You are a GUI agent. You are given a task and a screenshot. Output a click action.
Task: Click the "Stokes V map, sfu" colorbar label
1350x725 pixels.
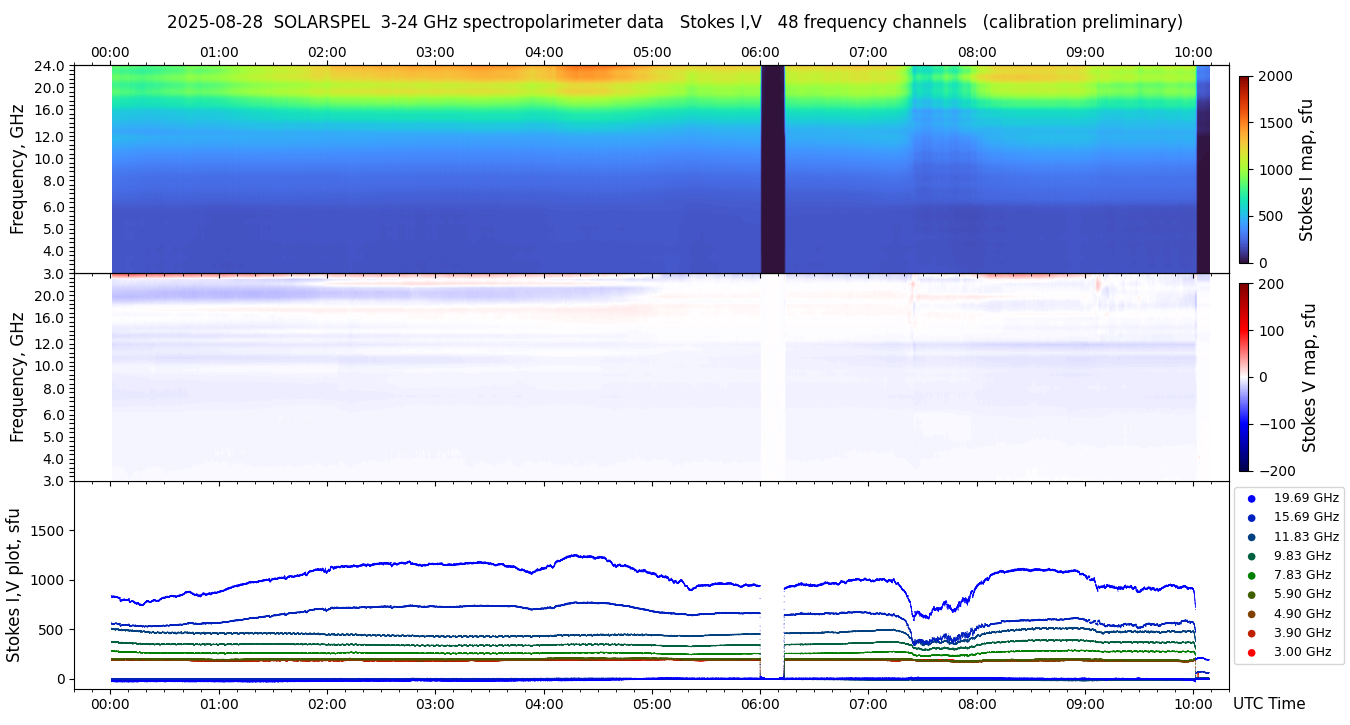pos(1310,377)
